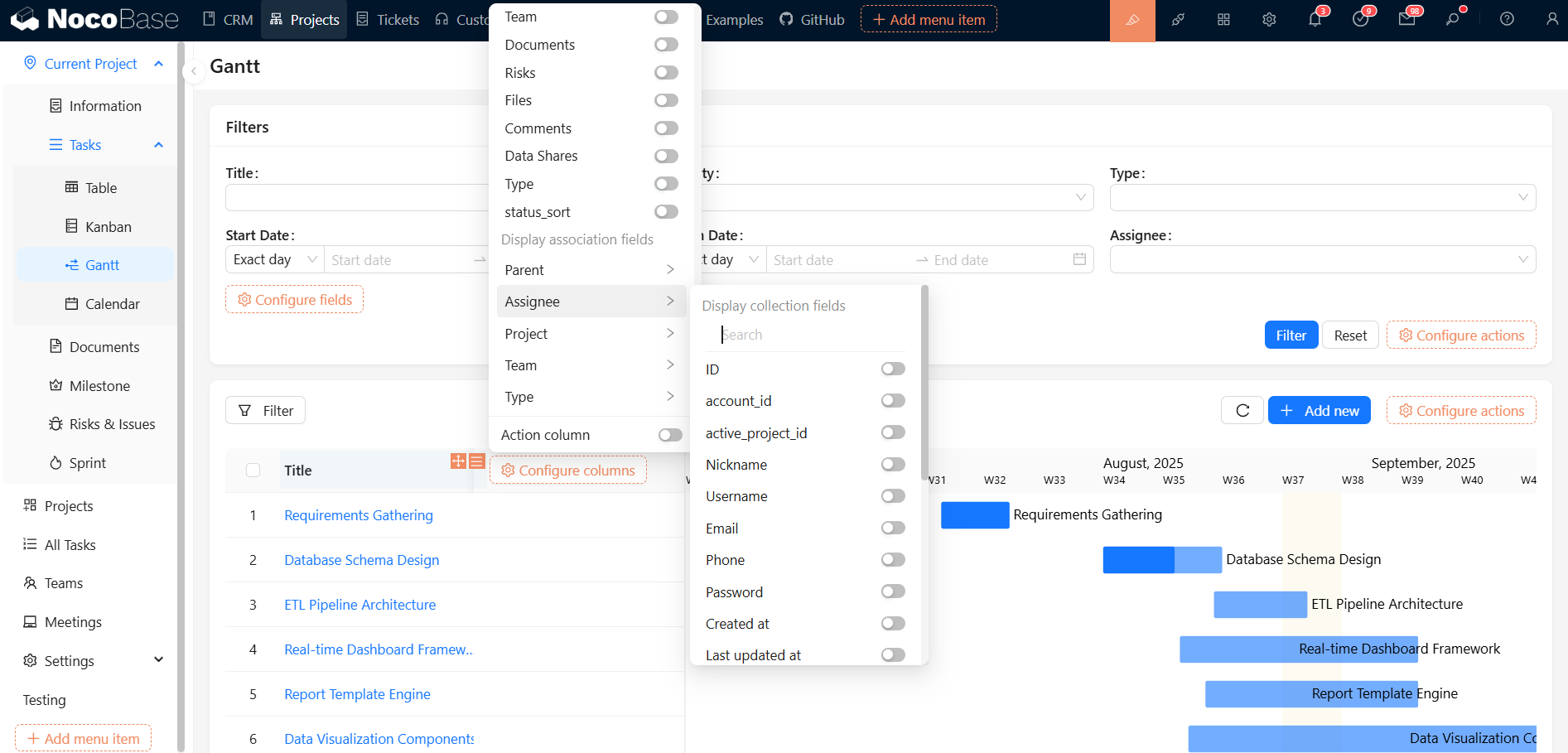Click the notifications bell icon
The width and height of the screenshot is (1568, 753).
[1315, 19]
